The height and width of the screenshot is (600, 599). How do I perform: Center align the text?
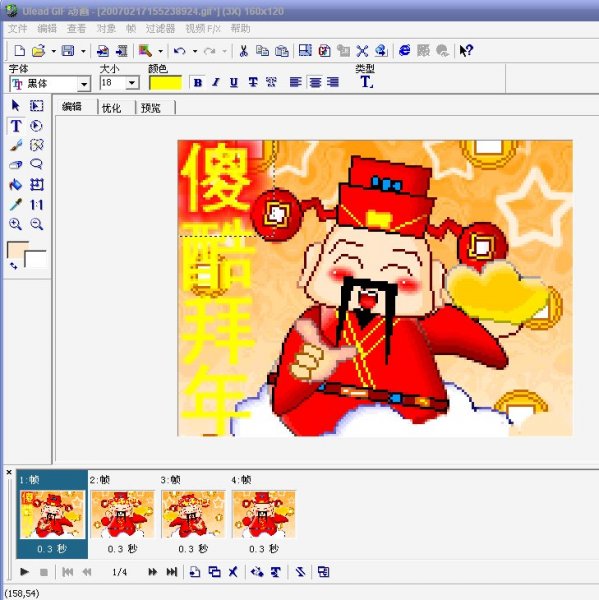315,82
